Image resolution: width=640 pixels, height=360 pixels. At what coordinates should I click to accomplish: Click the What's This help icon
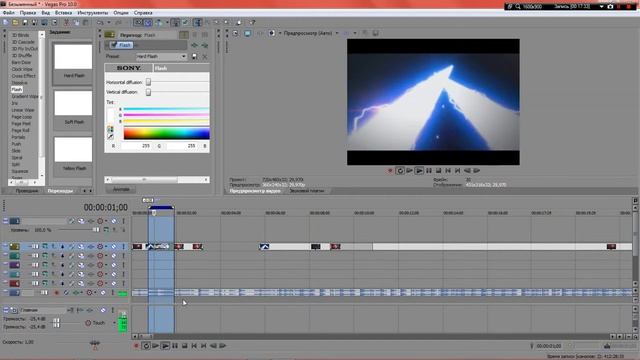coord(252,22)
